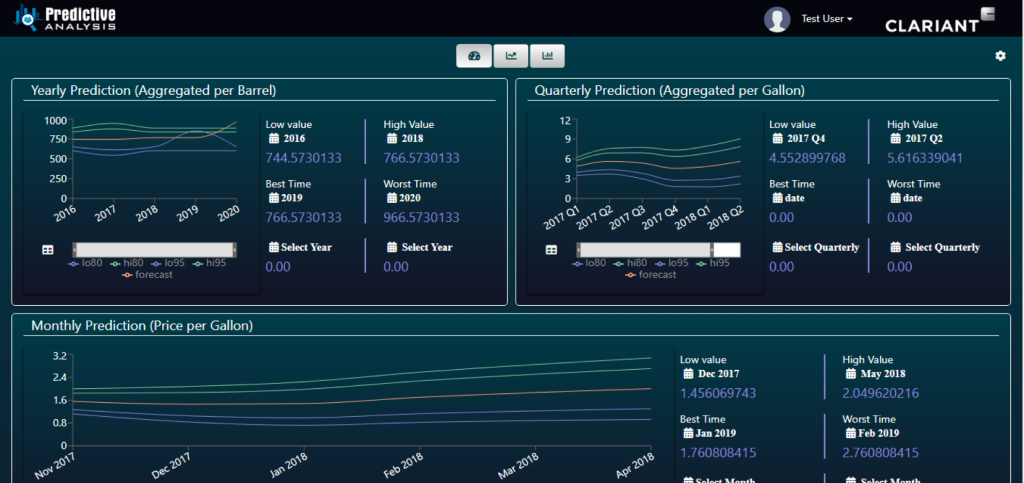Toggle hi80 series in Quarterly chart legend

pos(632,263)
